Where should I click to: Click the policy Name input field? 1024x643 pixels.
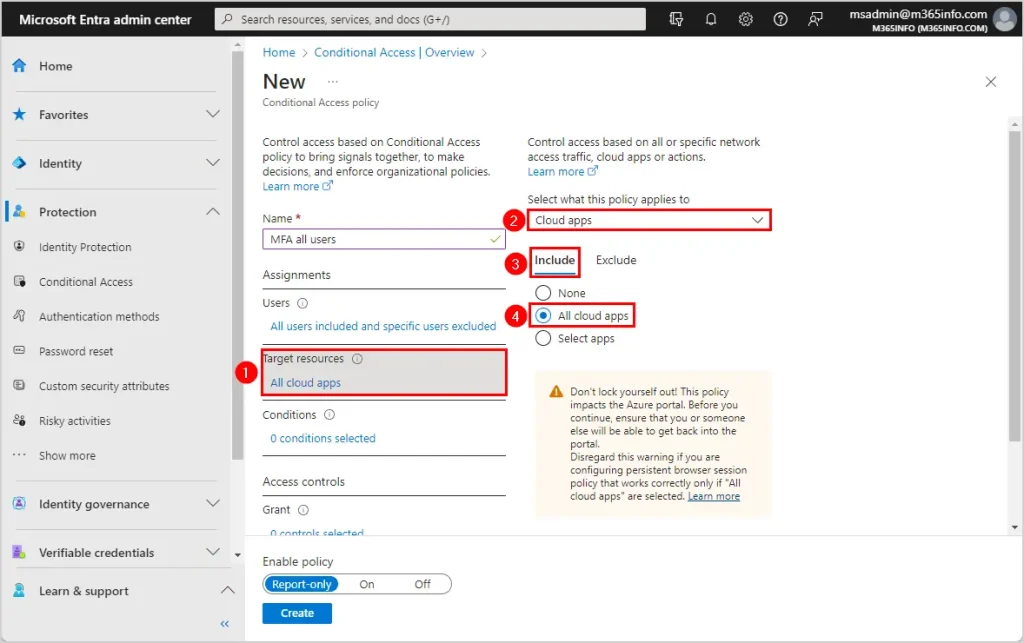(377, 240)
